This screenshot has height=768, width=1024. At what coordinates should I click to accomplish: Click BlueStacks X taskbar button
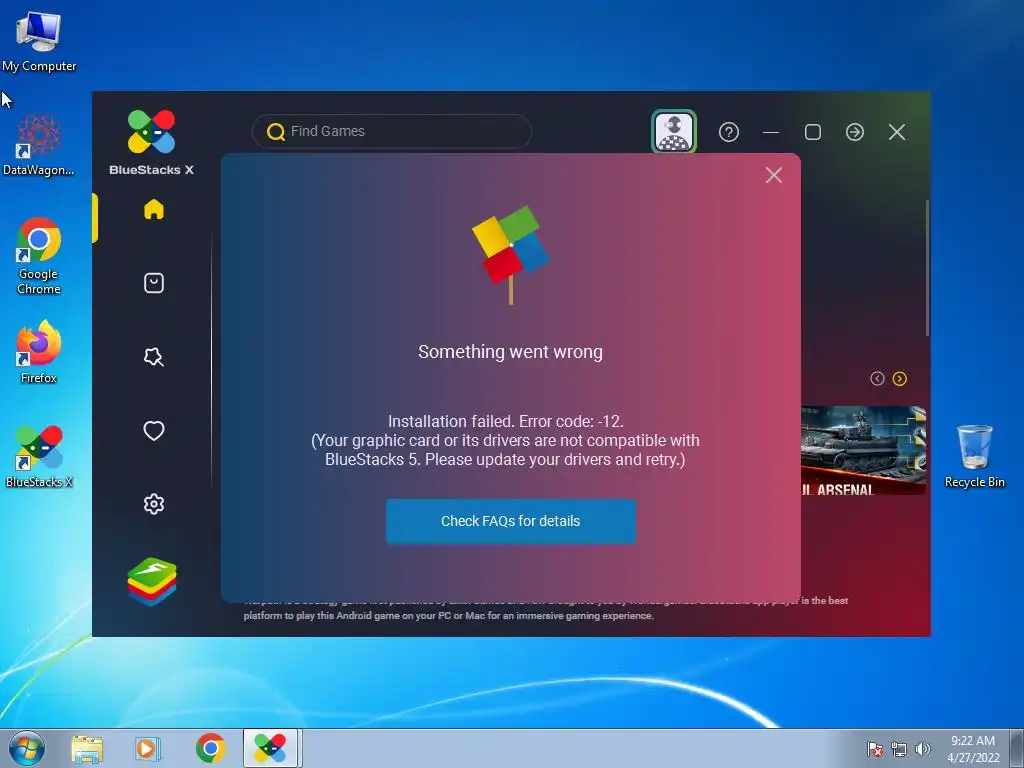(270, 748)
